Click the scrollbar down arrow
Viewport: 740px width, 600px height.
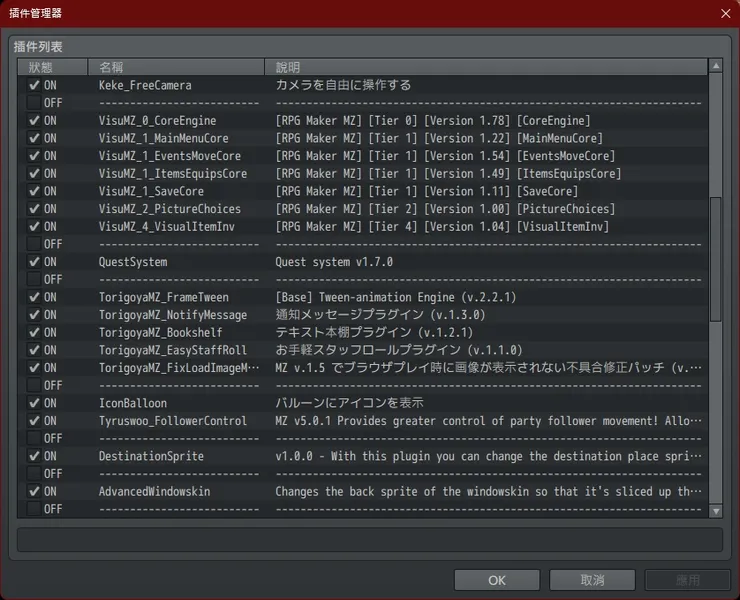716,511
